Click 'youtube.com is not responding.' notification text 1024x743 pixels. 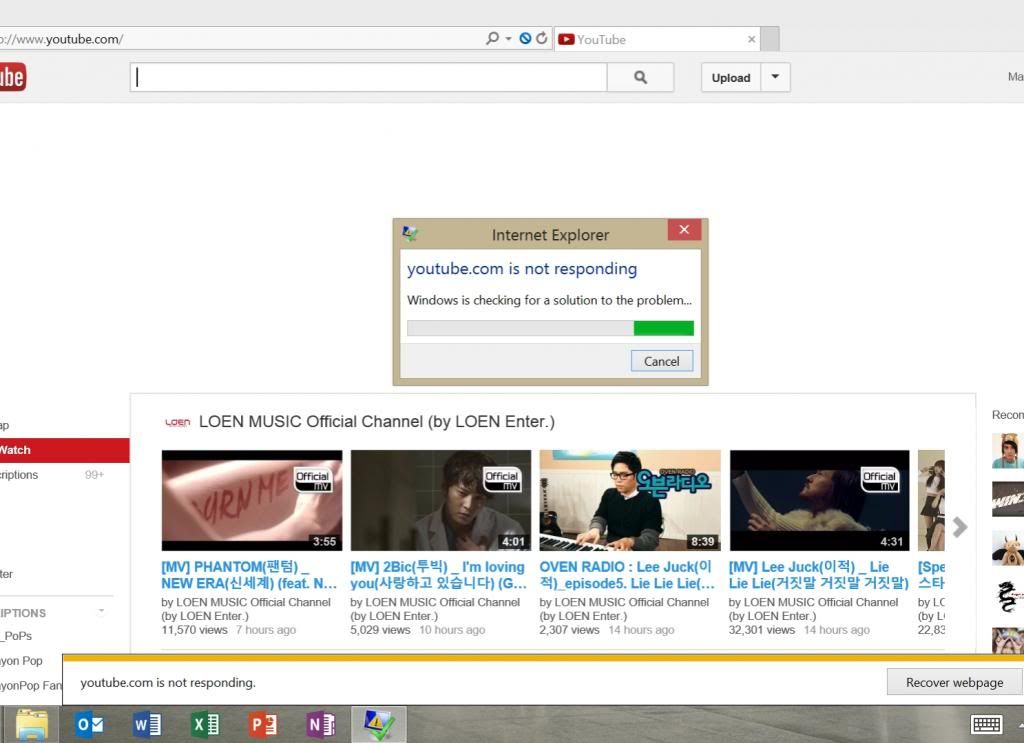pos(168,682)
